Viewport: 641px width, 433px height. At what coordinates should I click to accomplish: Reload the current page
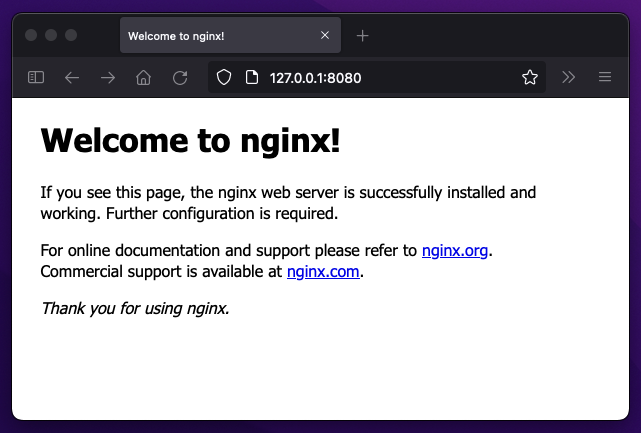pyautogui.click(x=180, y=77)
